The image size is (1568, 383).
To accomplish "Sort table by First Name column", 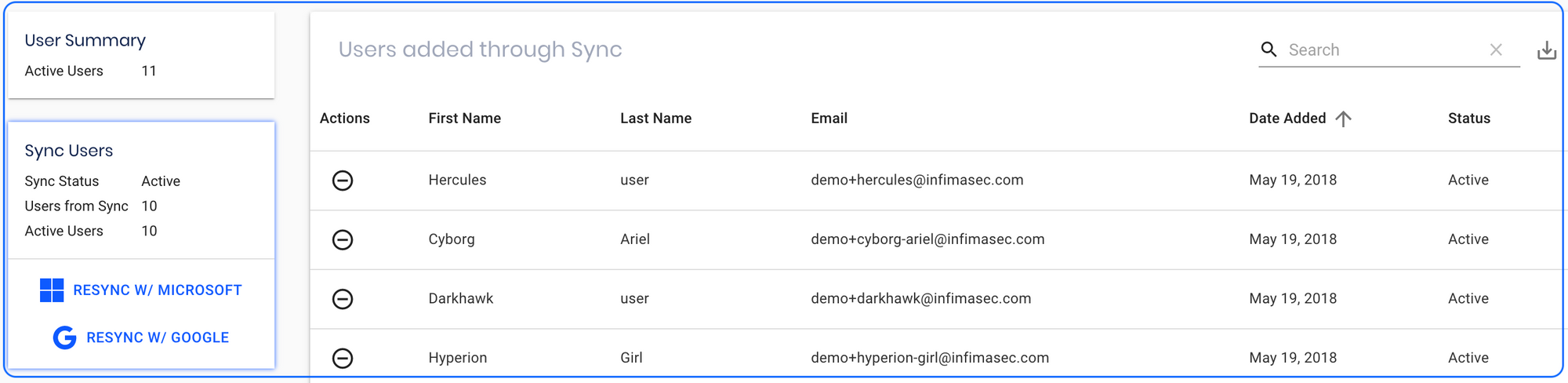I will pos(464,119).
